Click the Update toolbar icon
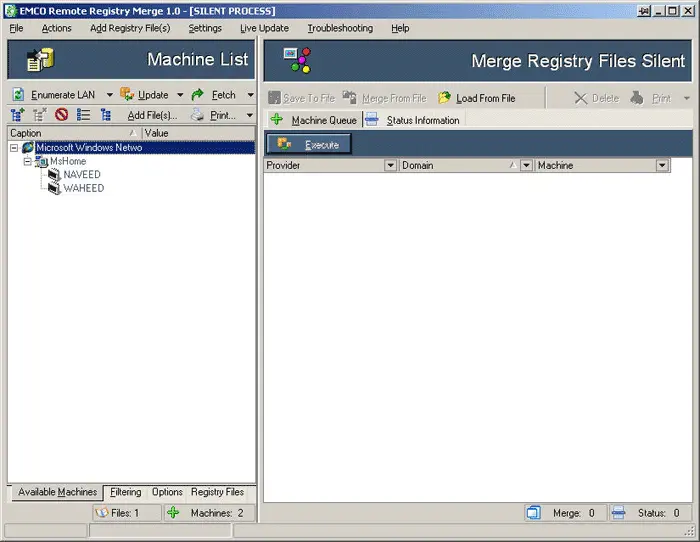This screenshot has height=542, width=700. (127, 95)
